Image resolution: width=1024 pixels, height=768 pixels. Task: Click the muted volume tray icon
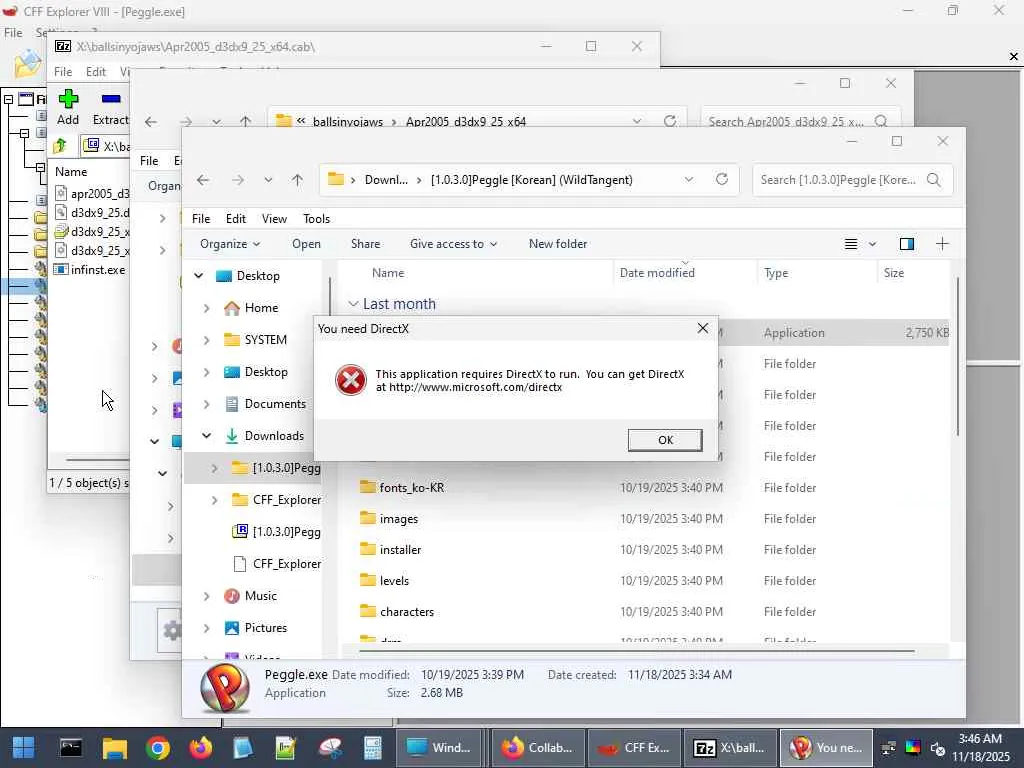(938, 748)
